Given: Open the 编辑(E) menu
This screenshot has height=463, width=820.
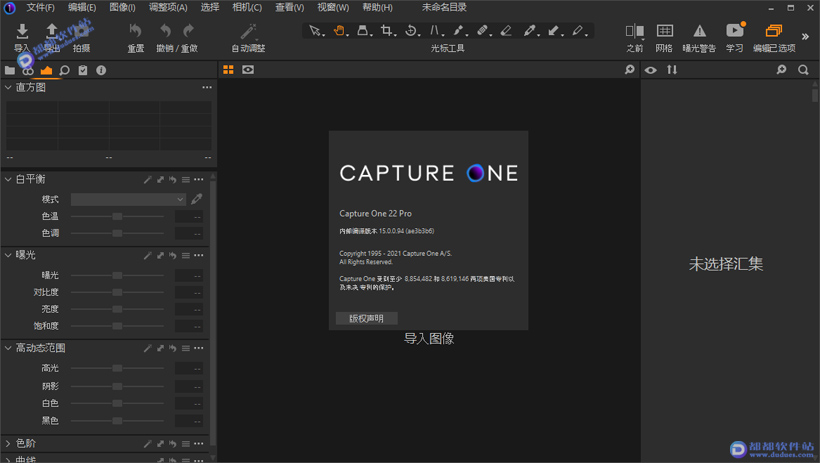Looking at the screenshot, I should click(x=82, y=7).
